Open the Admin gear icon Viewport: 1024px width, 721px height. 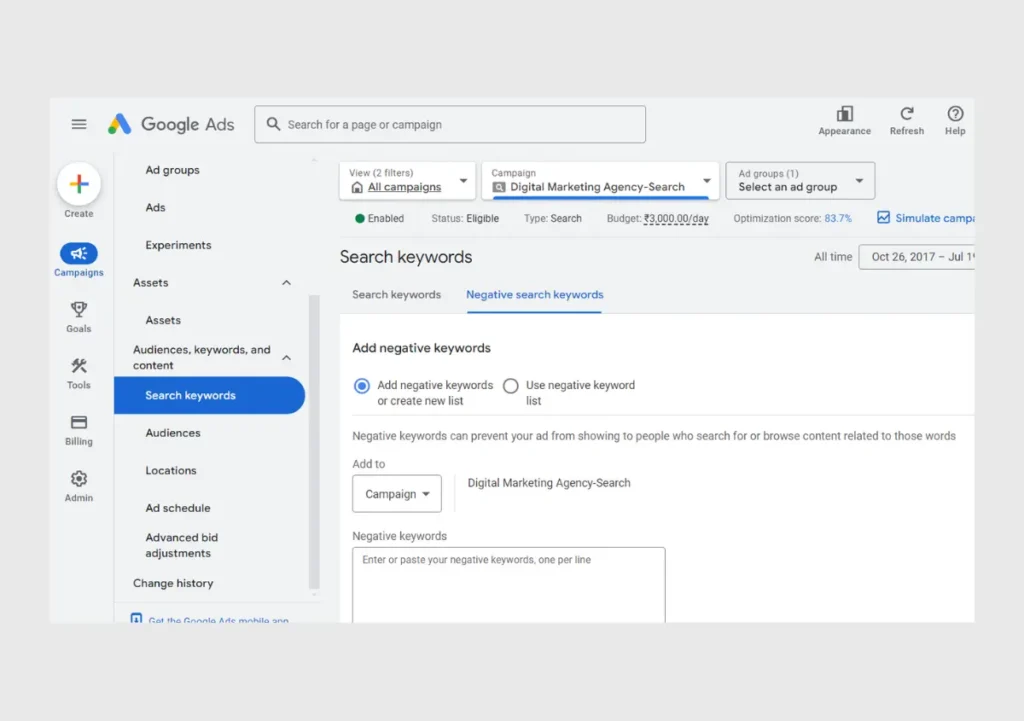79,479
